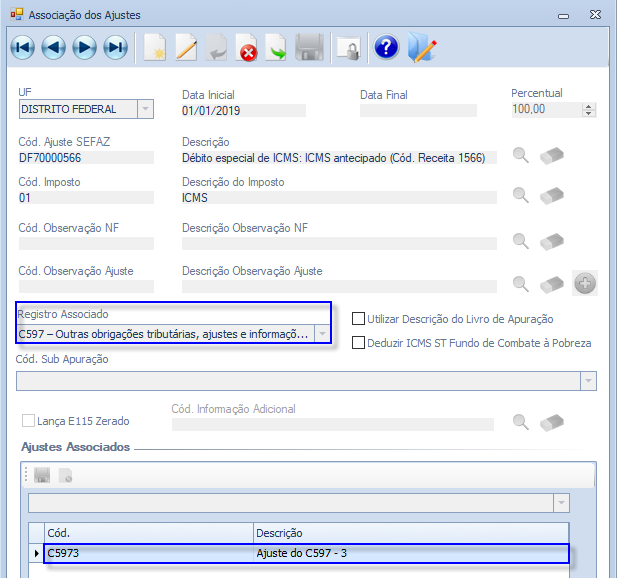Viewport: 617px width, 578px height.
Task: Clear Cód. Informação Adicional eraser
Action: [x=552, y=423]
